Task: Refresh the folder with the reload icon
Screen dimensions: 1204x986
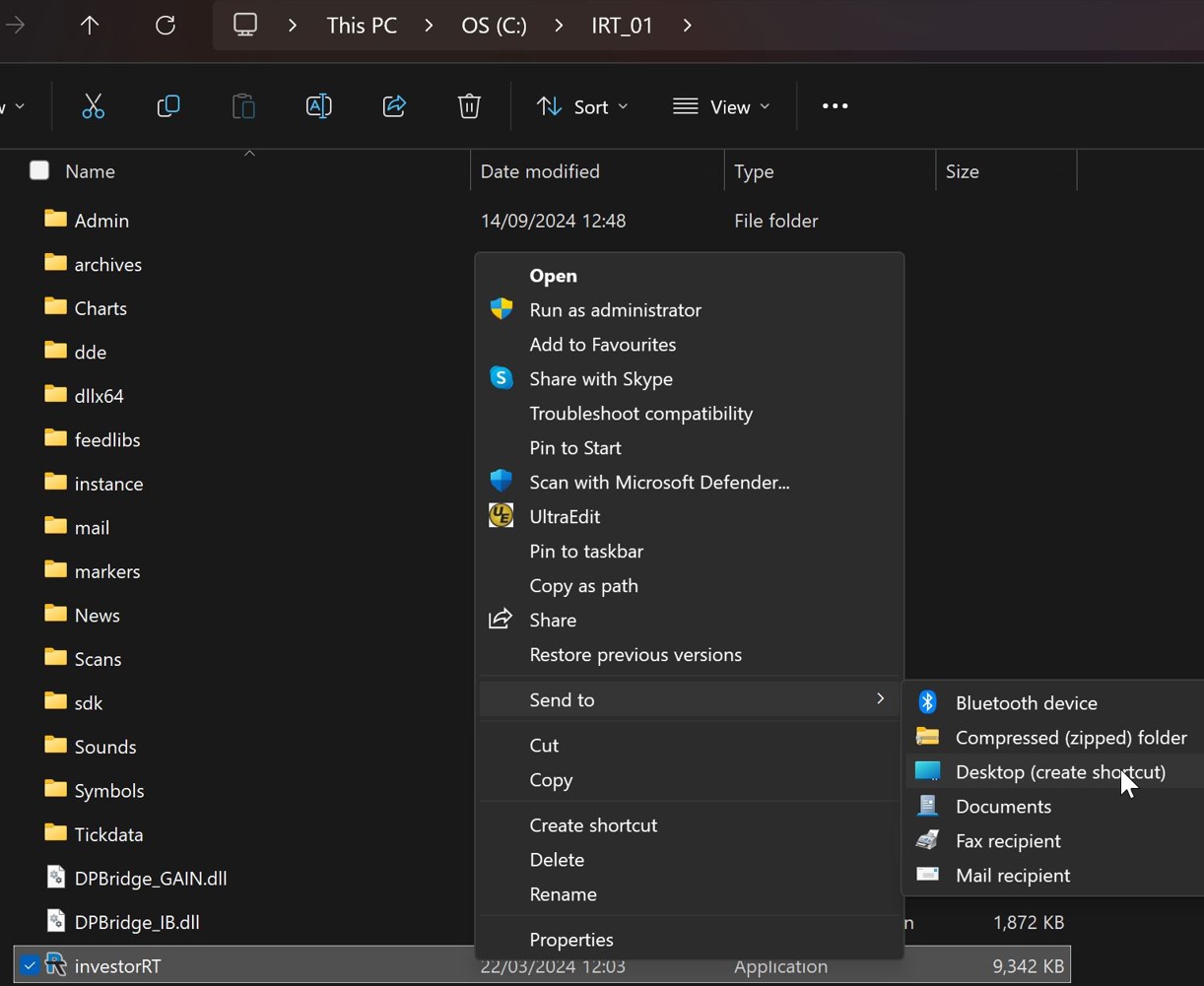Action: 166,26
